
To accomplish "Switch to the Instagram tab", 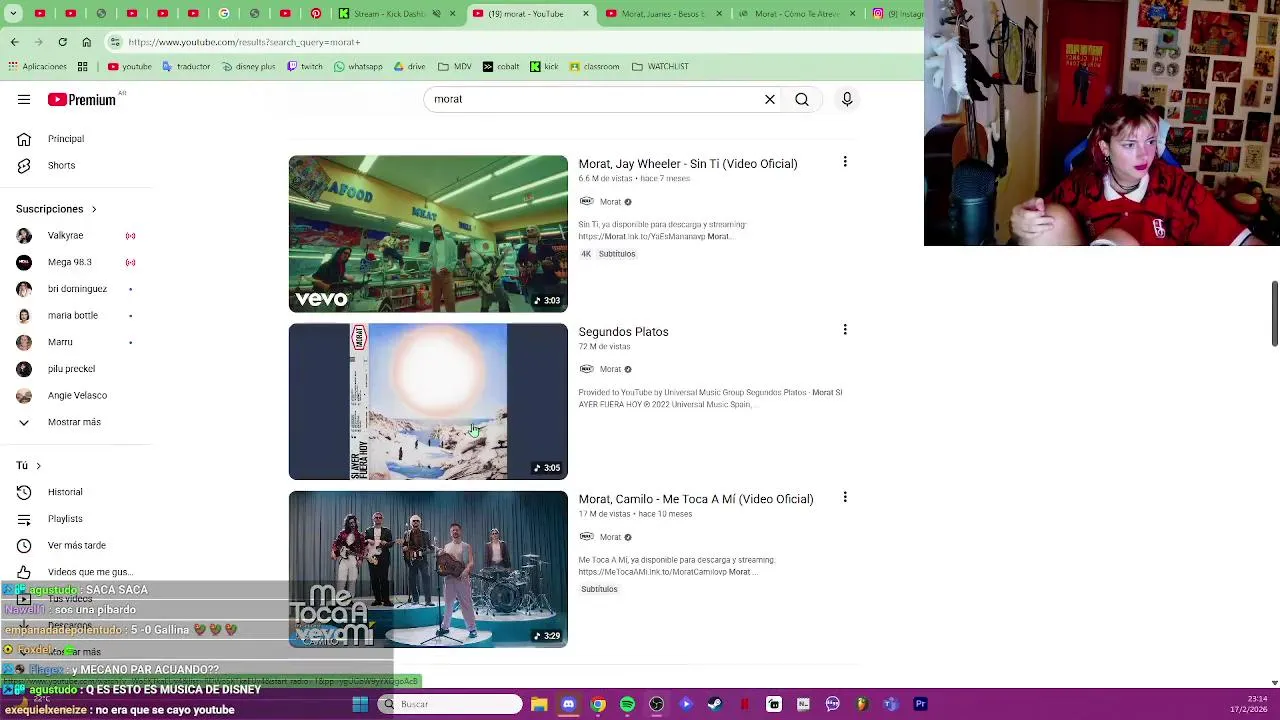I will (895, 13).
